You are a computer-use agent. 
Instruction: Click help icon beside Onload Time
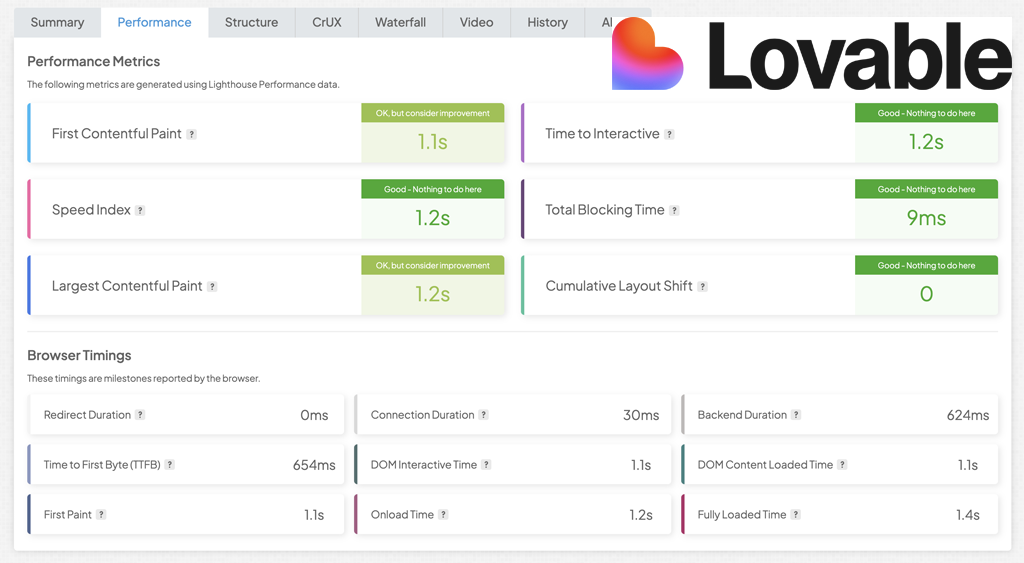[x=443, y=515]
